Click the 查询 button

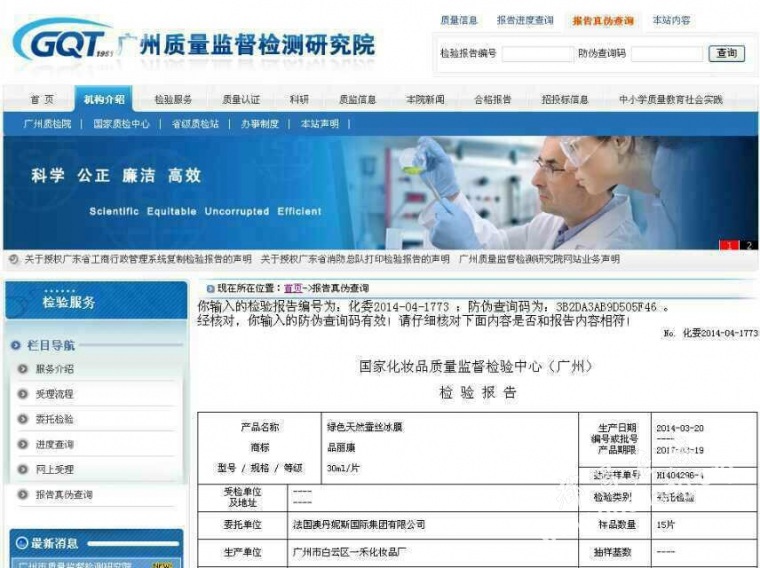click(x=727, y=53)
